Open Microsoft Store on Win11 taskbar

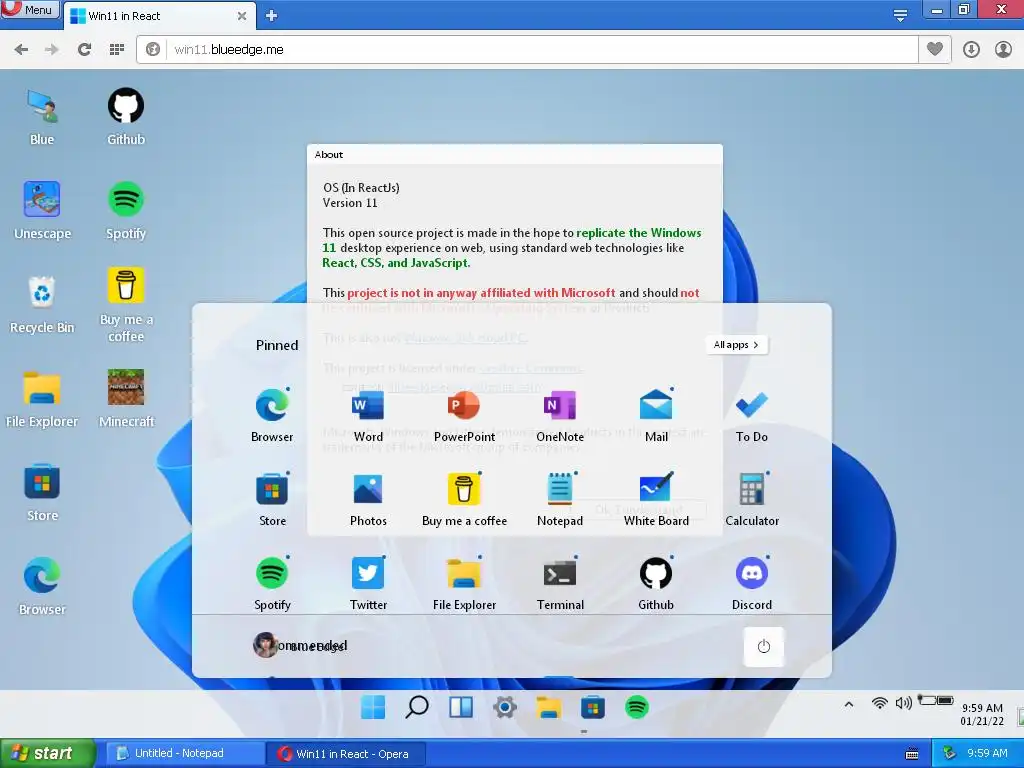(592, 707)
